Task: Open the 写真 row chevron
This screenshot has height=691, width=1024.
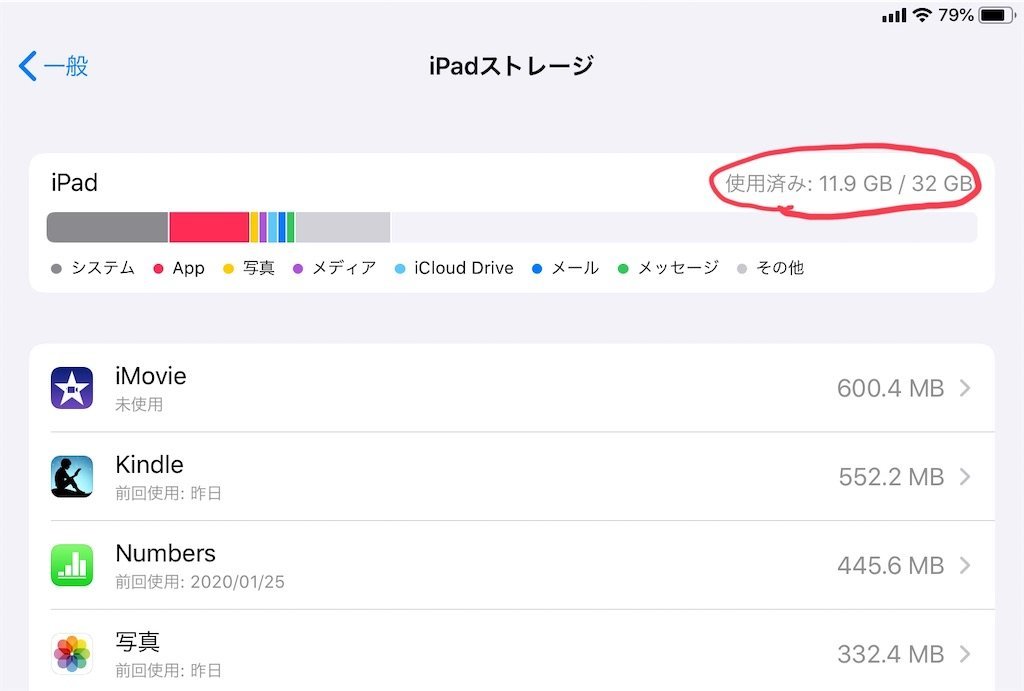Action: tap(965, 654)
